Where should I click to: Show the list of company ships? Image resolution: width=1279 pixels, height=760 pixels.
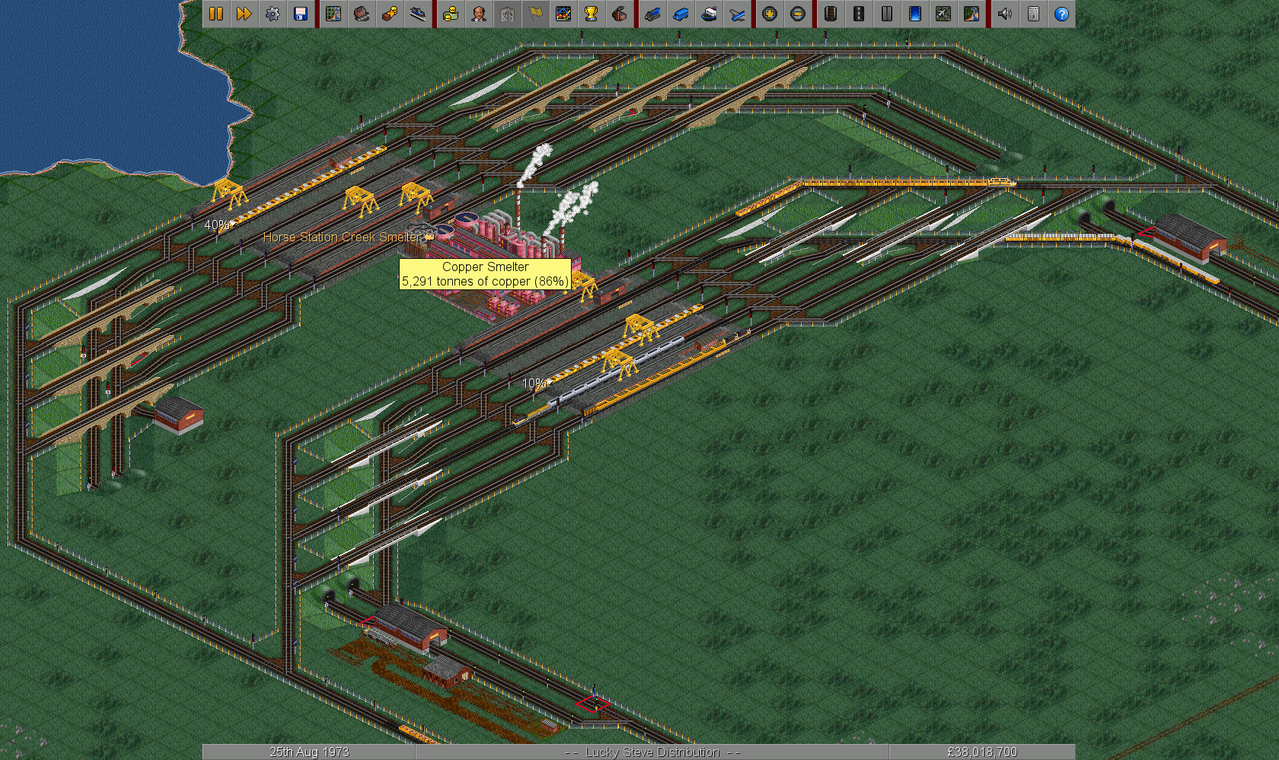pyautogui.click(x=709, y=14)
